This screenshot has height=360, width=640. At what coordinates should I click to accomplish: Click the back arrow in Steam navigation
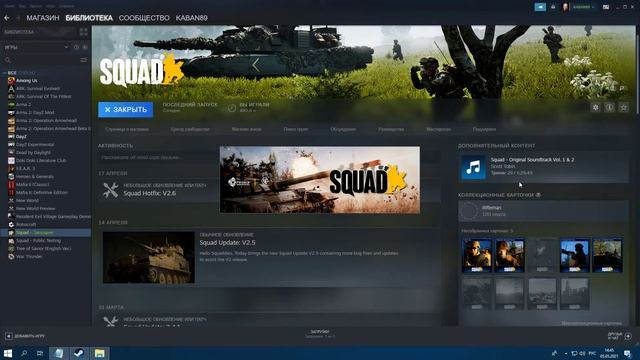point(7,18)
